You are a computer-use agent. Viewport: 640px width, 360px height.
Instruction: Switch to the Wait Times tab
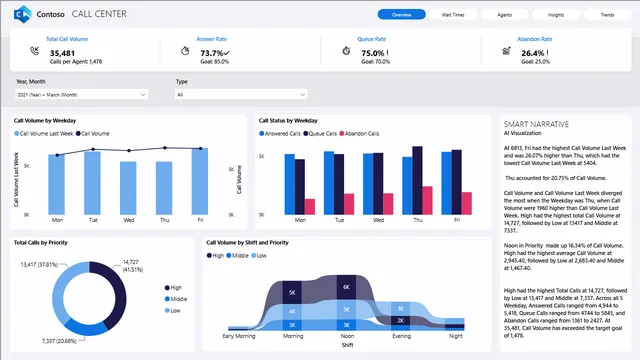[x=453, y=15]
